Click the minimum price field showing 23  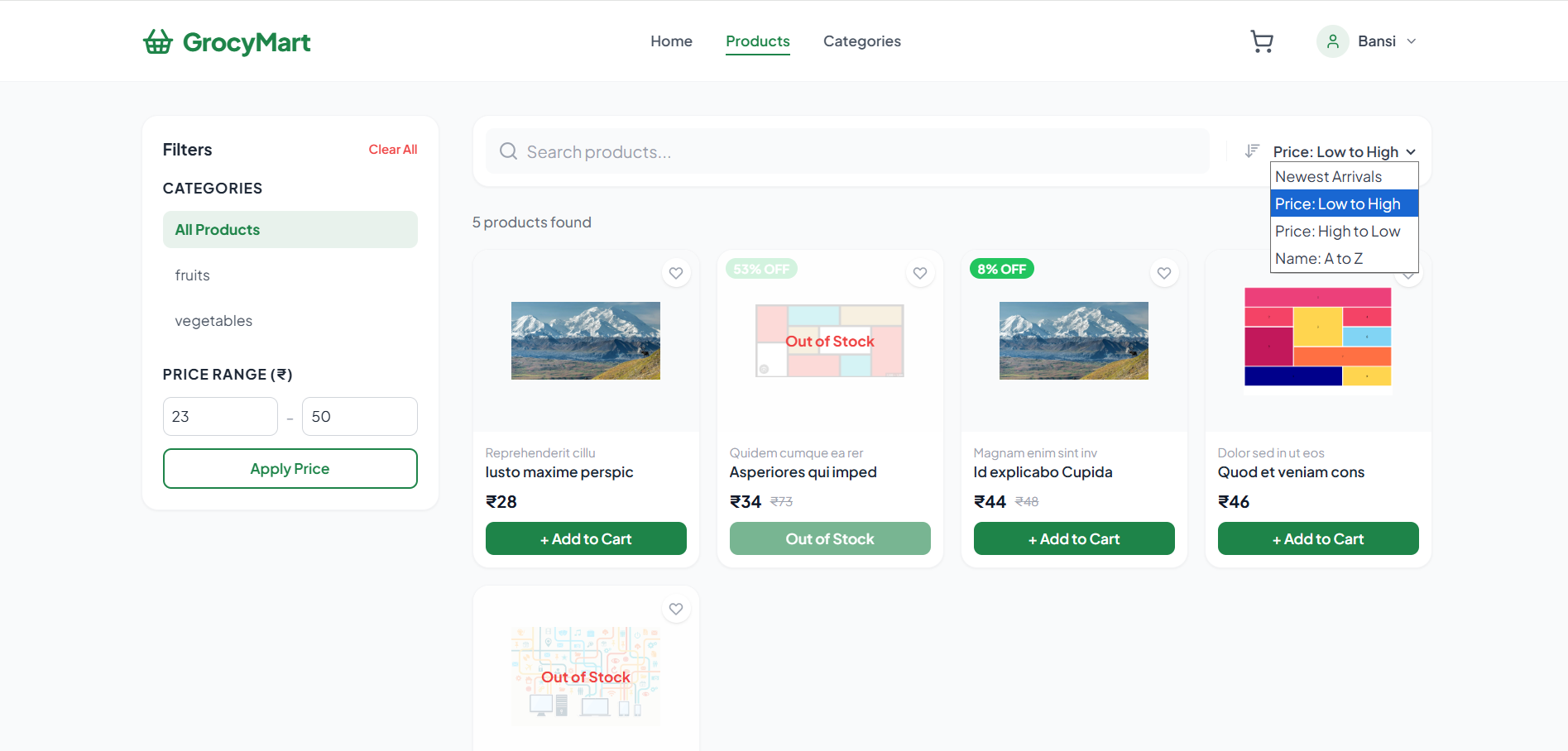(x=220, y=416)
